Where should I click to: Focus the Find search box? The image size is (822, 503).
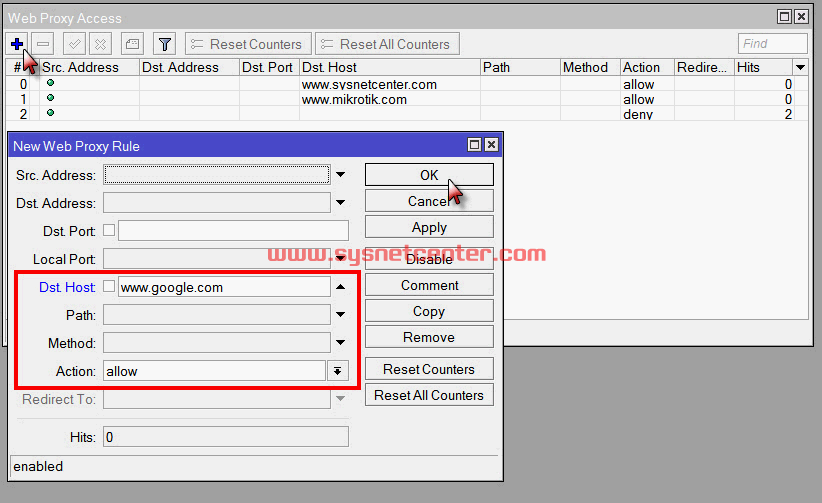[x=772, y=44]
